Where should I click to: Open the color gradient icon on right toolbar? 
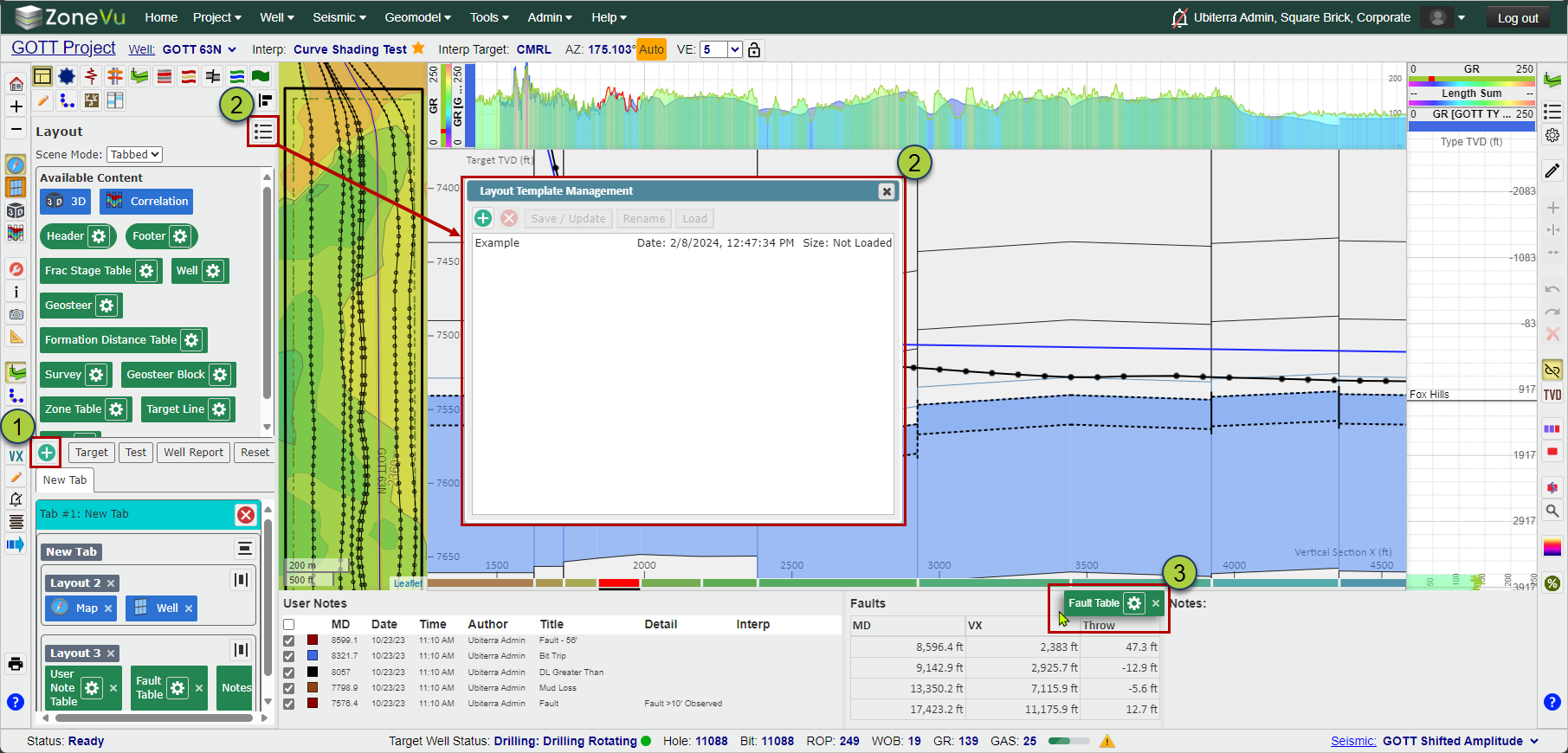[x=1552, y=547]
